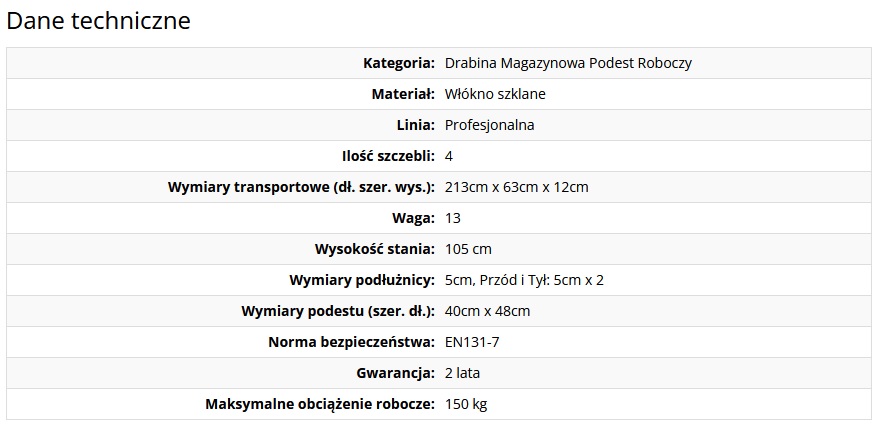Viewport: 881px width, 424px height.
Task: Select the '150 kg' maximum load value
Action: pyautogui.click(x=466, y=404)
